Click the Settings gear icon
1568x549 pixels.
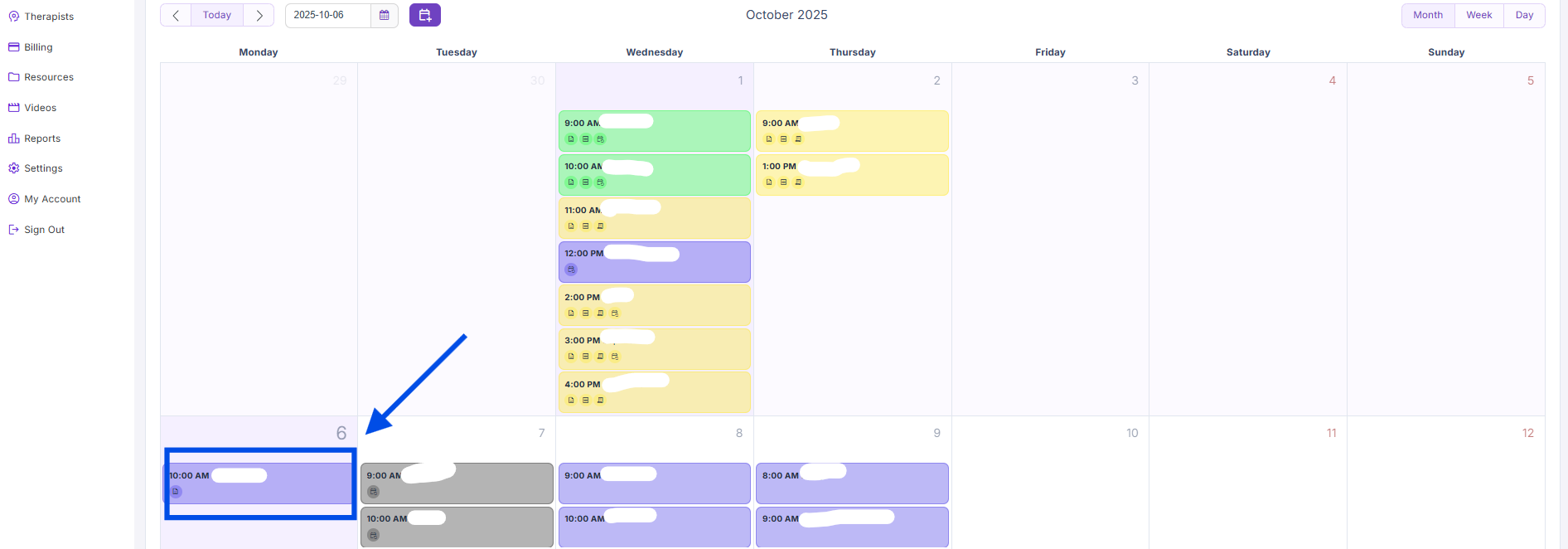coord(13,168)
